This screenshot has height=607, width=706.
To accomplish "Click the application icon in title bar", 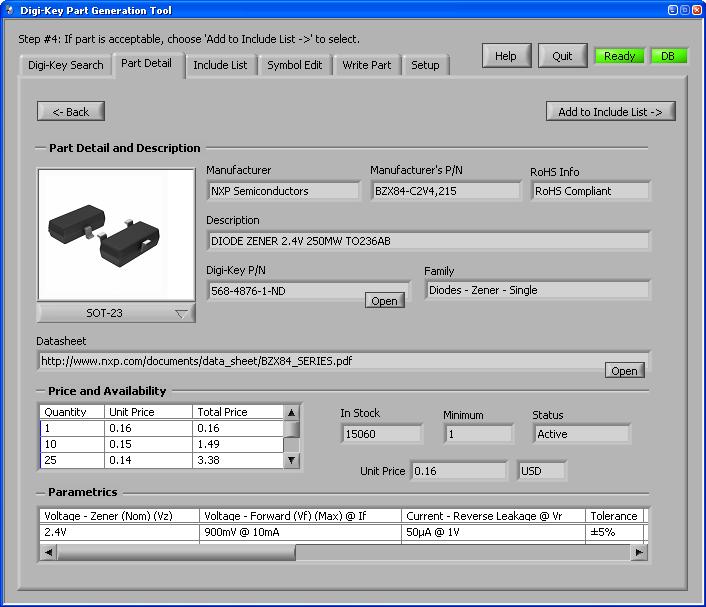I will [9, 10].
